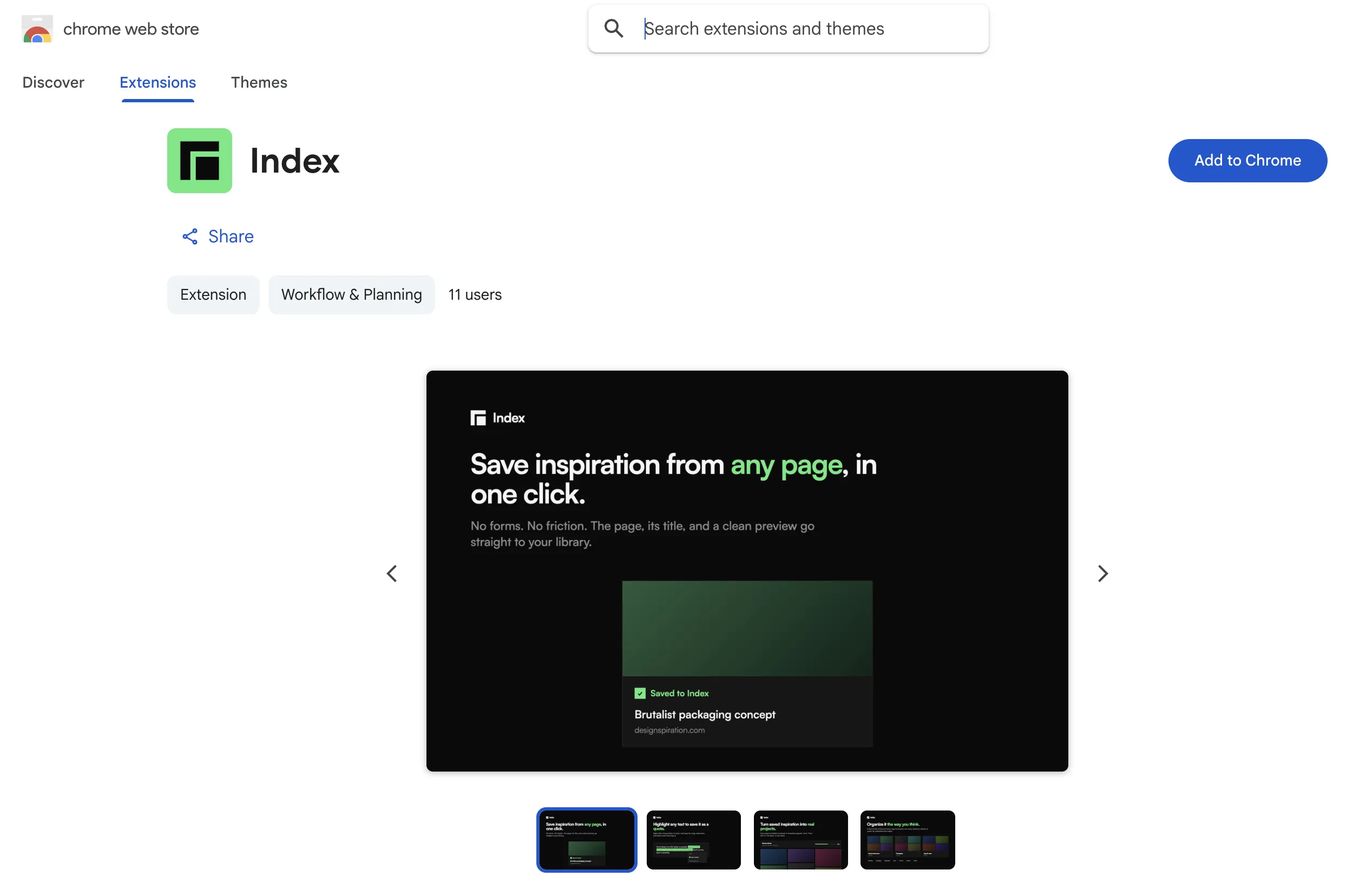The width and height of the screenshot is (1353, 896).
Task: Select the first 'Save inspiration' thumbnail
Action: [x=587, y=839]
